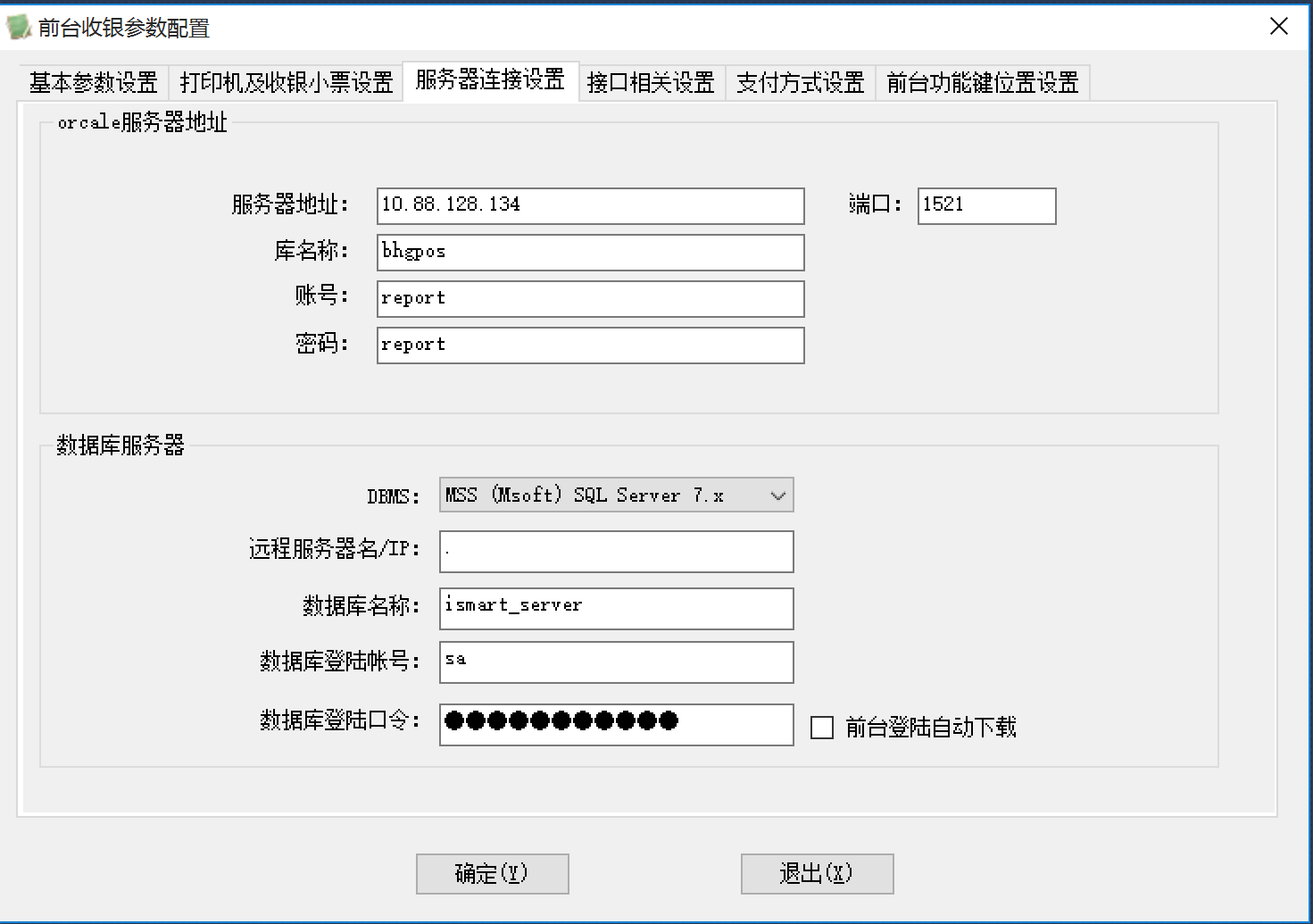
Task: Click the 密码: label text
Action: 321,344
